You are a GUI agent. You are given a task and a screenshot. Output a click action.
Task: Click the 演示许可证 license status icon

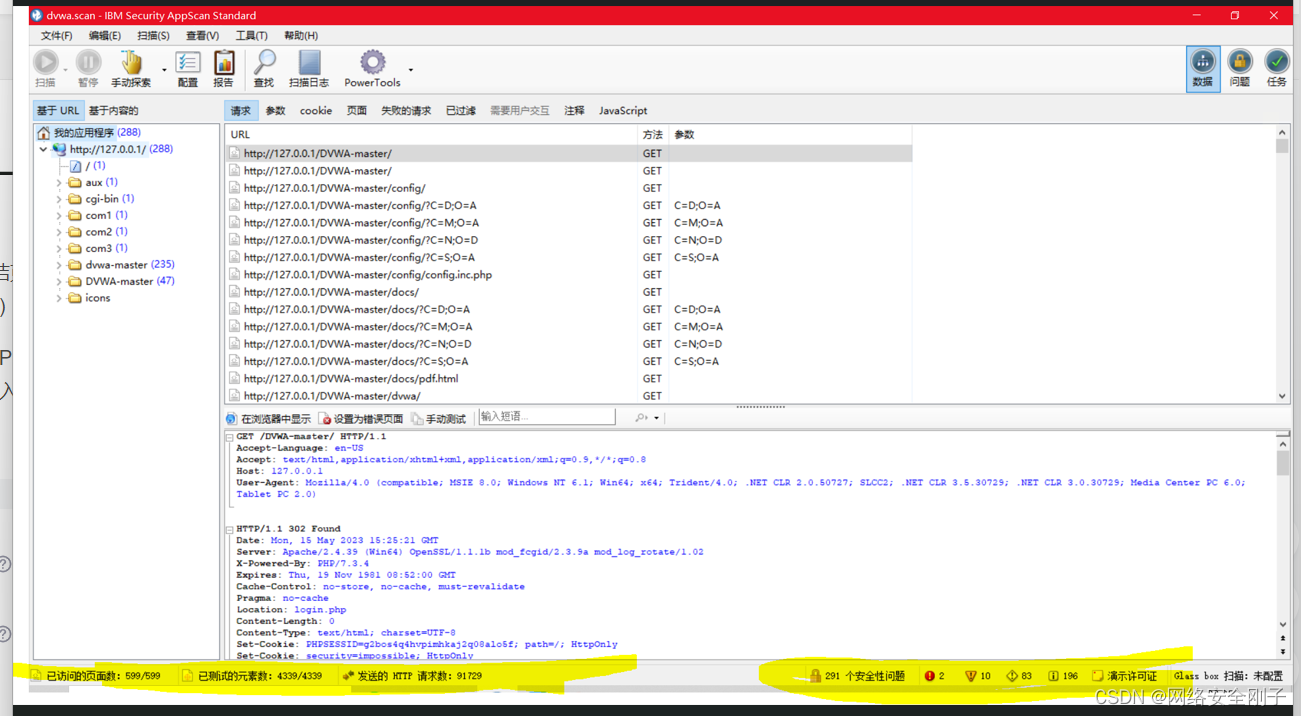pyautogui.click(x=1097, y=676)
